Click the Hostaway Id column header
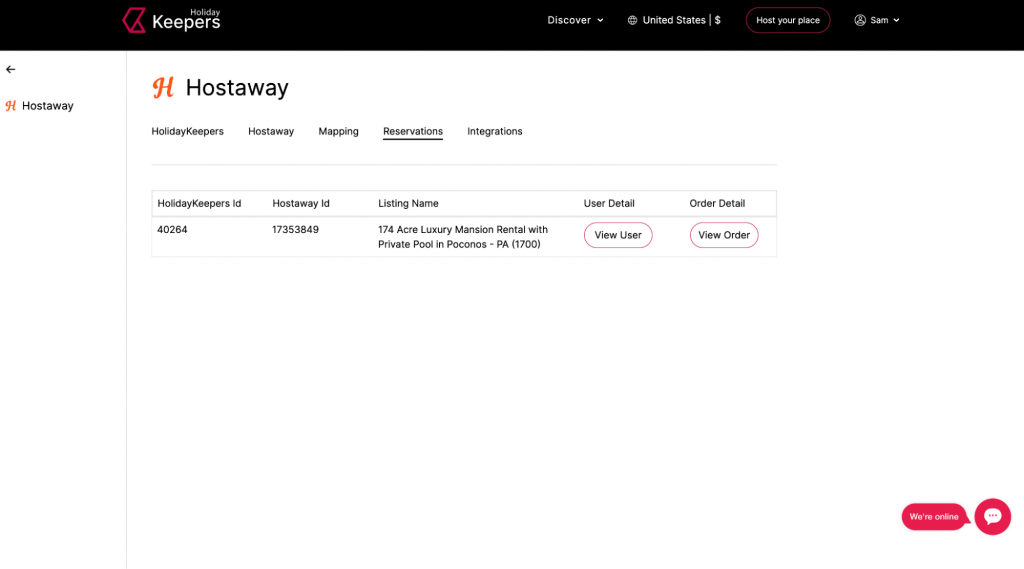This screenshot has width=1024, height=569. pos(301,203)
